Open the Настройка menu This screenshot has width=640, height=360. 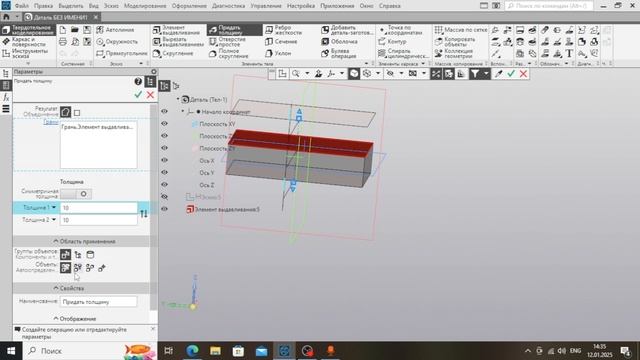coord(301,6)
